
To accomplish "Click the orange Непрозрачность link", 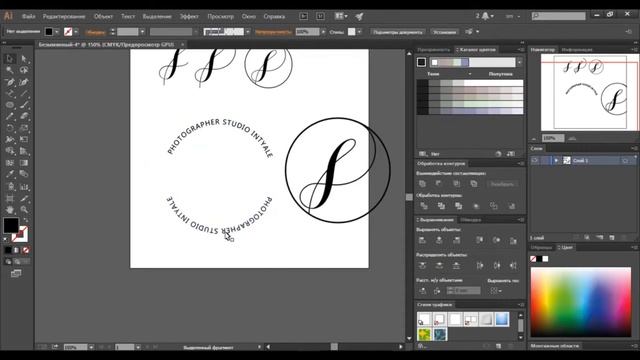I will pyautogui.click(x=273, y=32).
